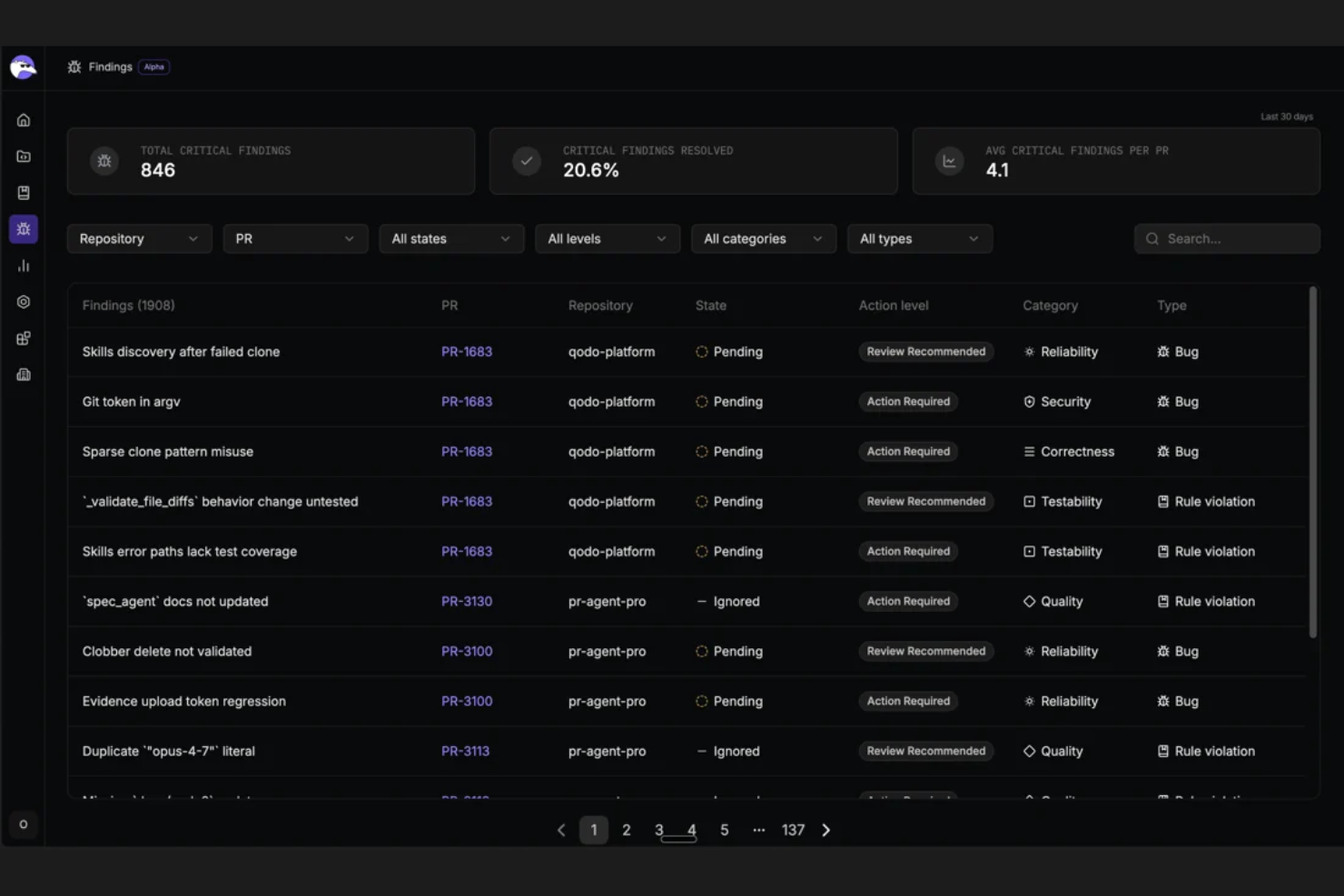The width and height of the screenshot is (1344, 896).
Task: Click Action Required badge in Sparse clone row
Action: (908, 451)
